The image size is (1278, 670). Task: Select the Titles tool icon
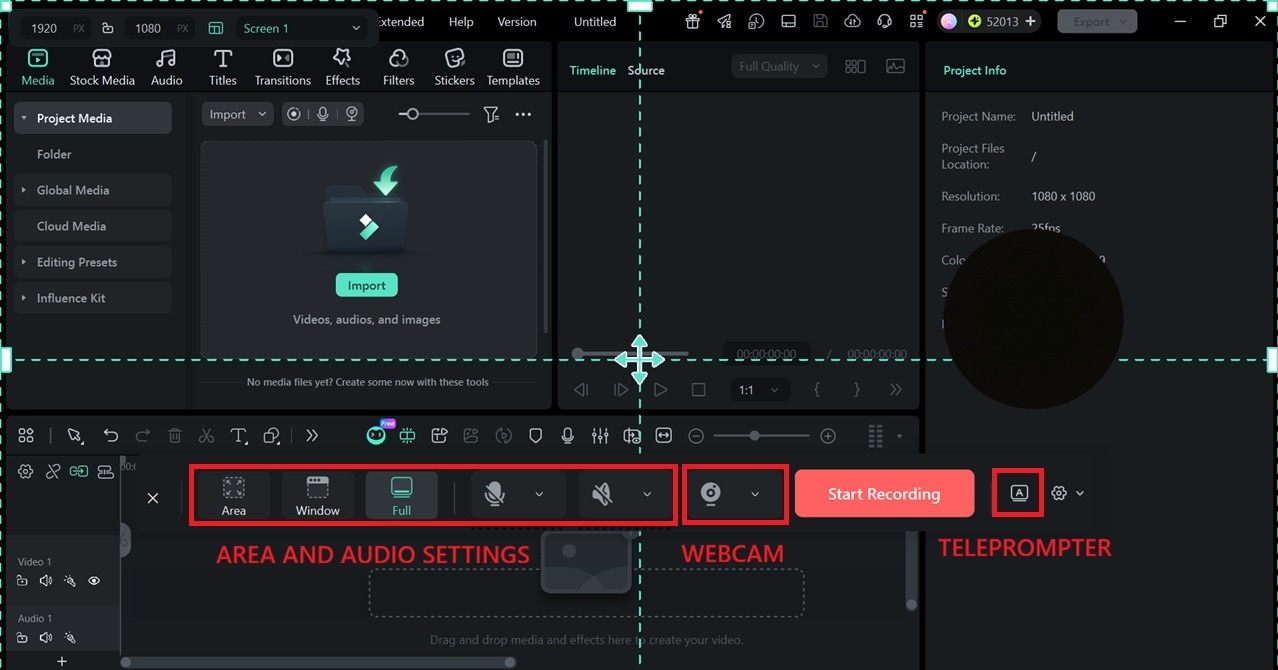pyautogui.click(x=223, y=59)
